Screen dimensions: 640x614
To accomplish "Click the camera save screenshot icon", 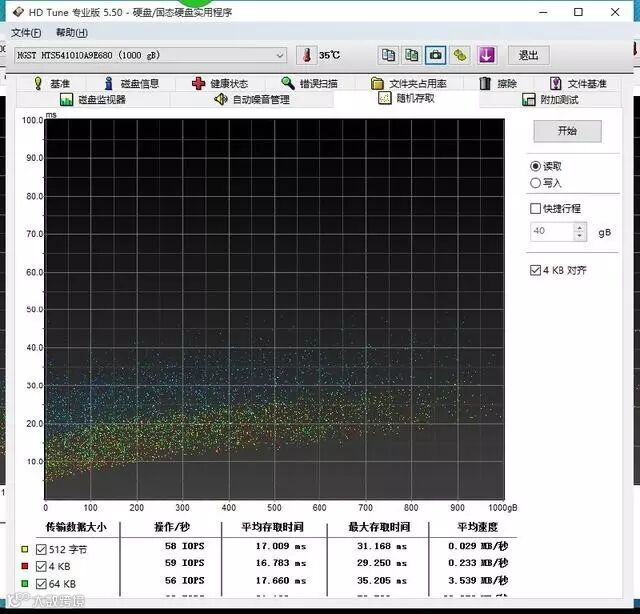I will point(436,55).
